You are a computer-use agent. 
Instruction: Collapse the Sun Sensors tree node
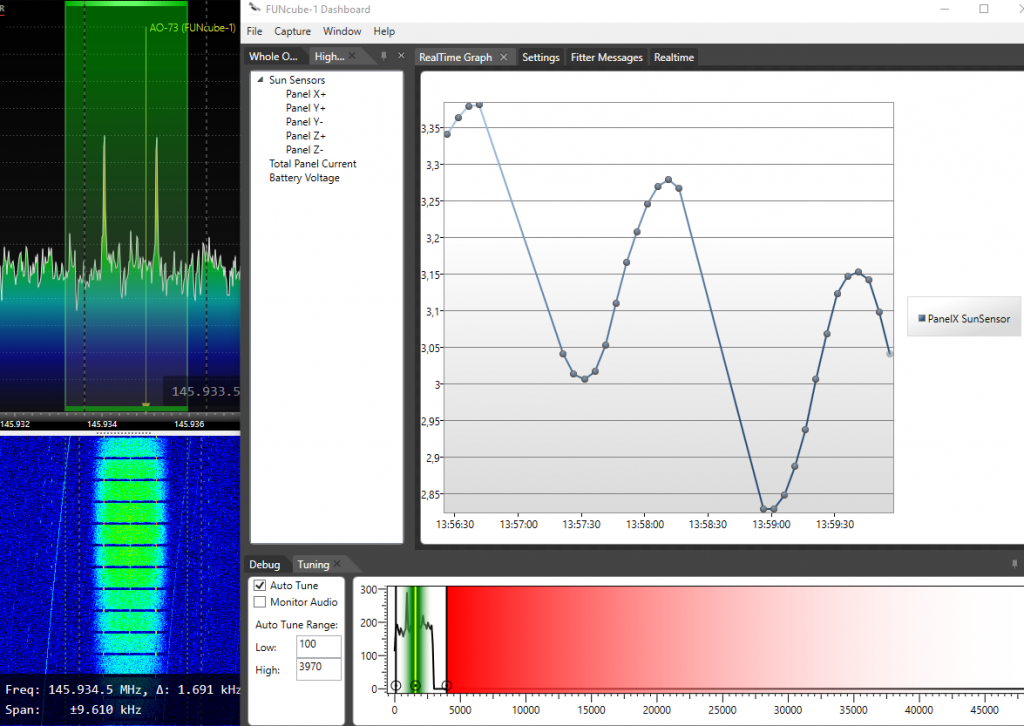pos(261,80)
